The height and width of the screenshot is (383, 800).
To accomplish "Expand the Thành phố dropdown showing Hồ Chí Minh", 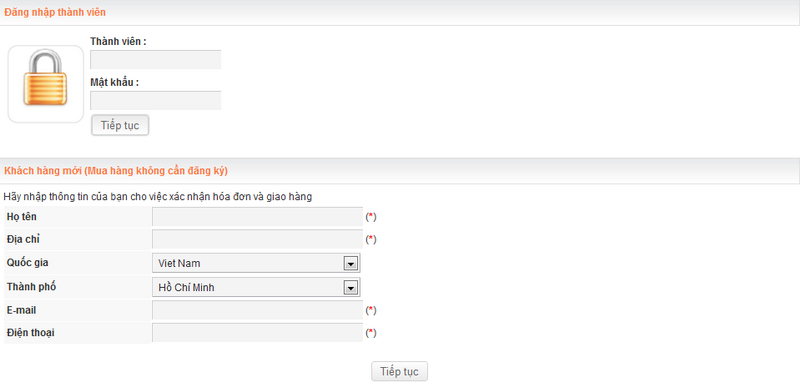I will [256, 287].
